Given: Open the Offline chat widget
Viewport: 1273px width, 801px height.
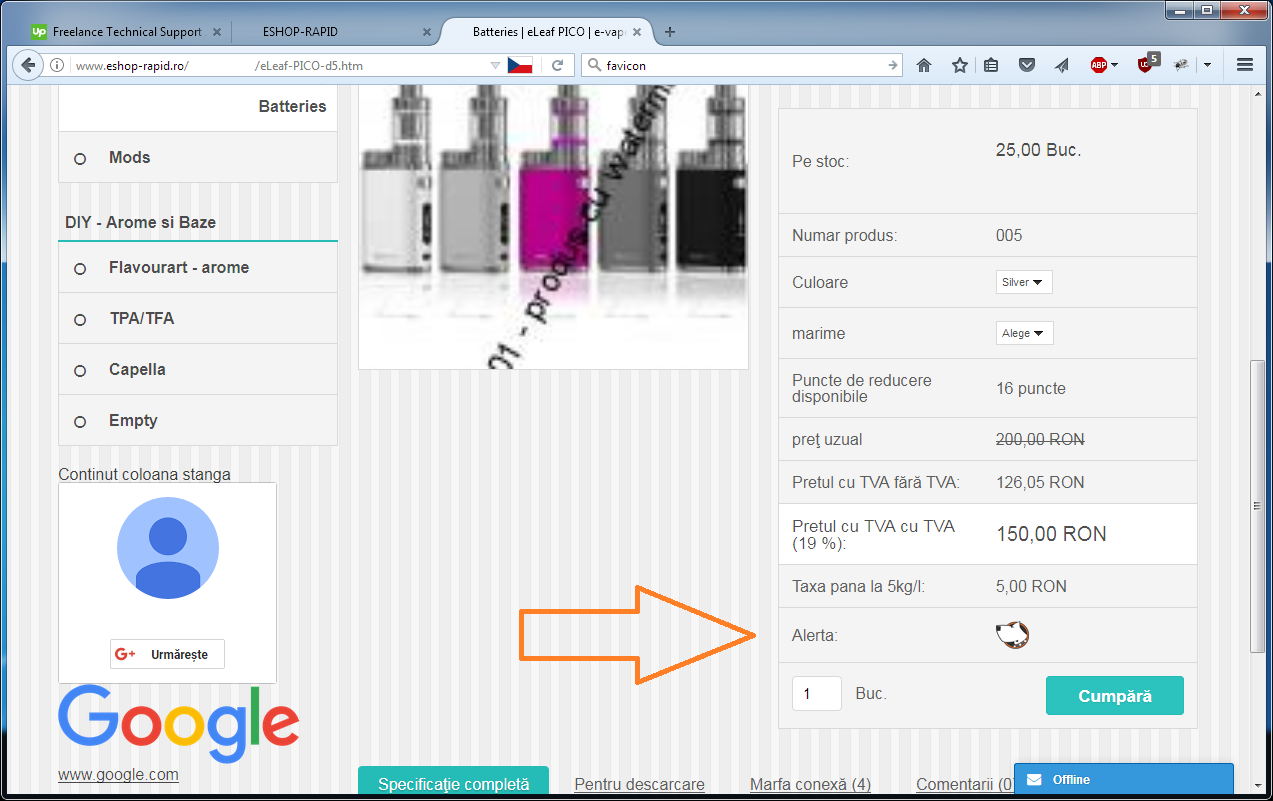Looking at the screenshot, I should (x=1123, y=780).
